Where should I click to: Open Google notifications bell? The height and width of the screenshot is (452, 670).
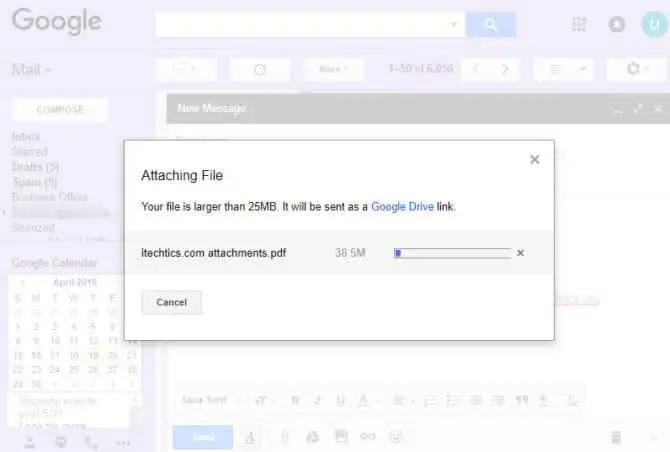point(617,24)
